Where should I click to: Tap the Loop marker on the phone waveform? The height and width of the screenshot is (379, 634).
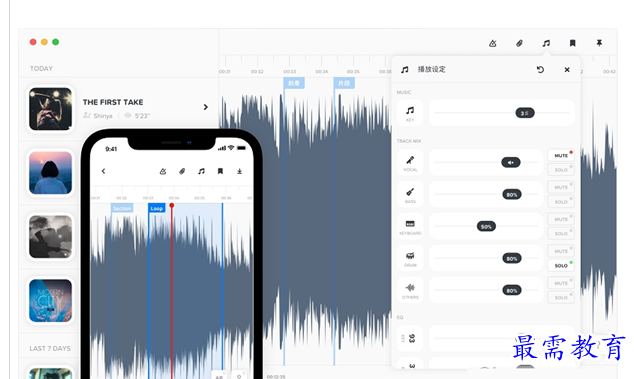[156, 208]
